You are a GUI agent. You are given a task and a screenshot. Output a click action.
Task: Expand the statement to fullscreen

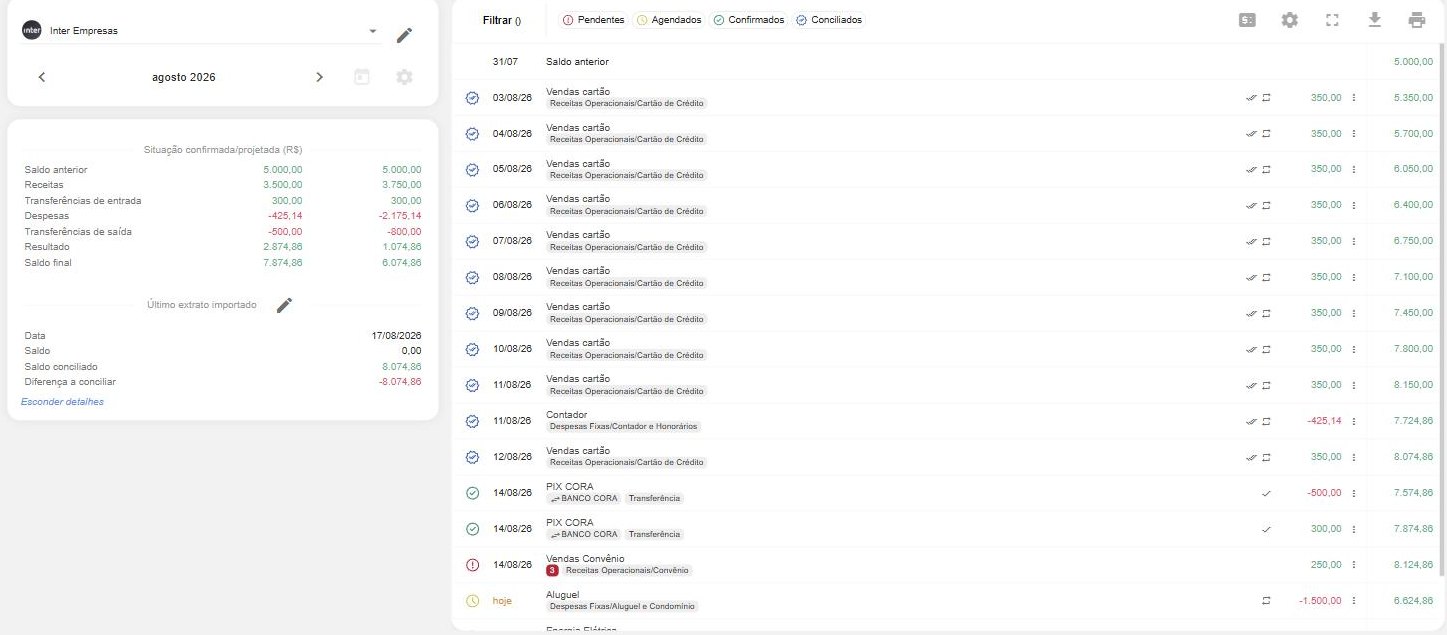click(x=1332, y=20)
